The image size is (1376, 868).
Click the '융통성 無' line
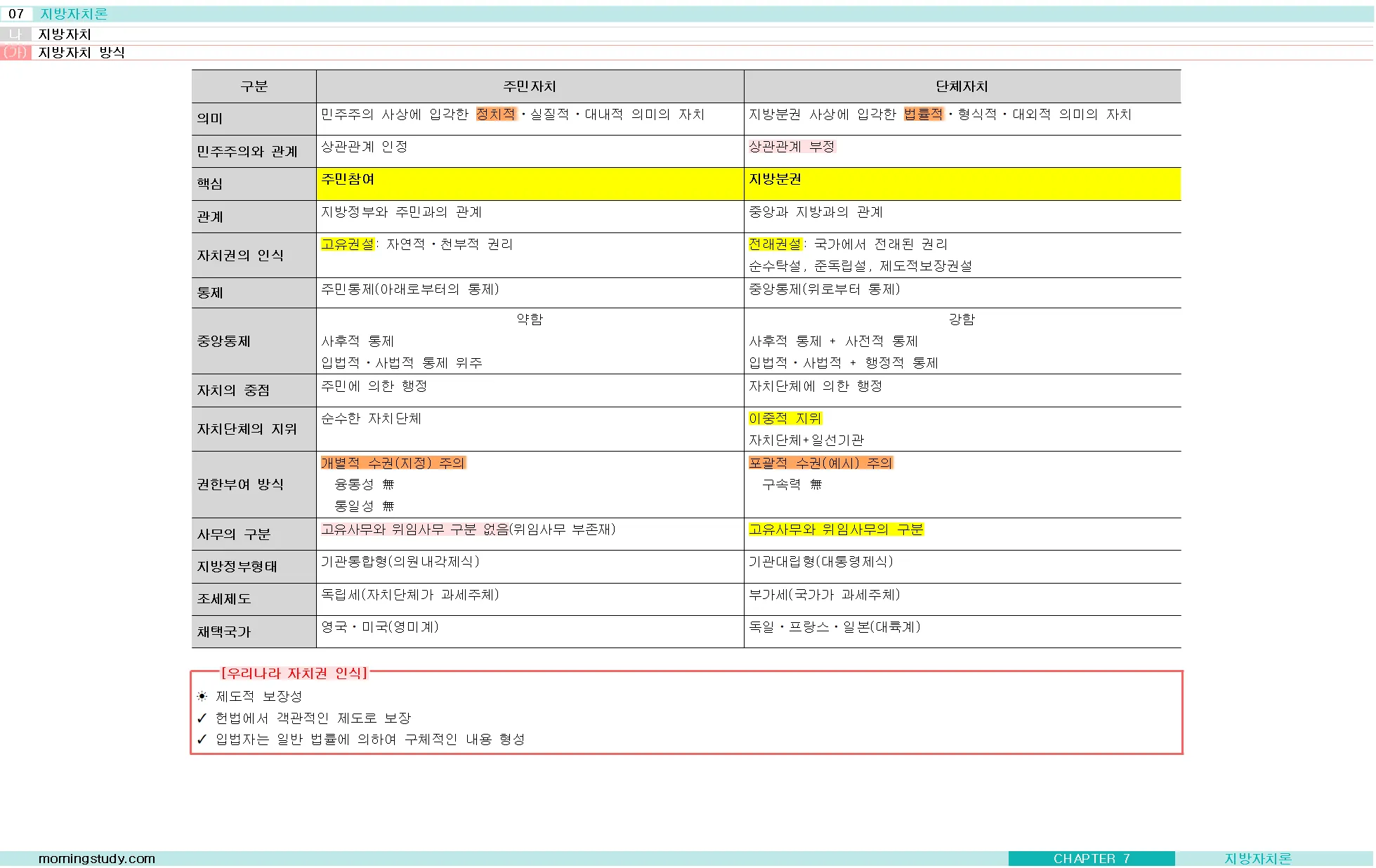[x=365, y=485]
